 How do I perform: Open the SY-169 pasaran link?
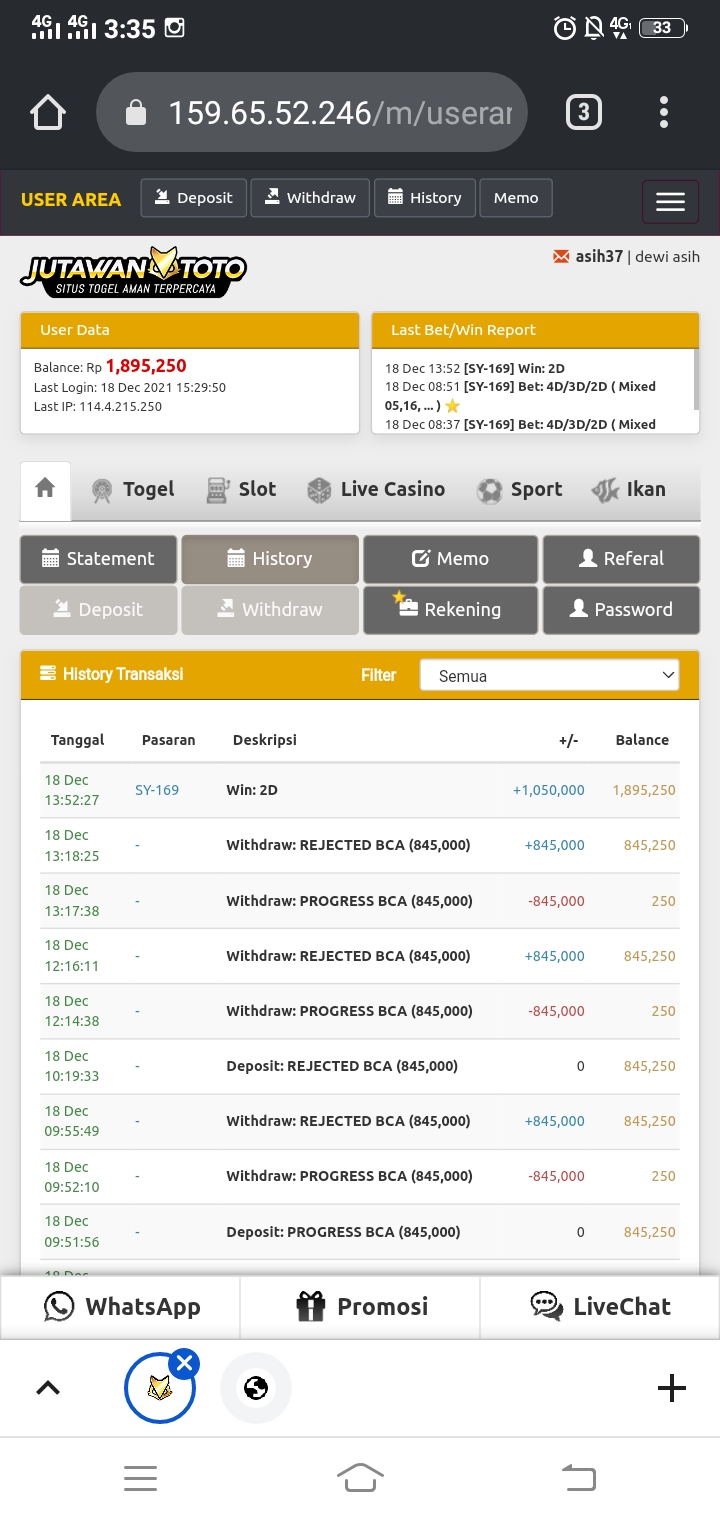point(157,790)
